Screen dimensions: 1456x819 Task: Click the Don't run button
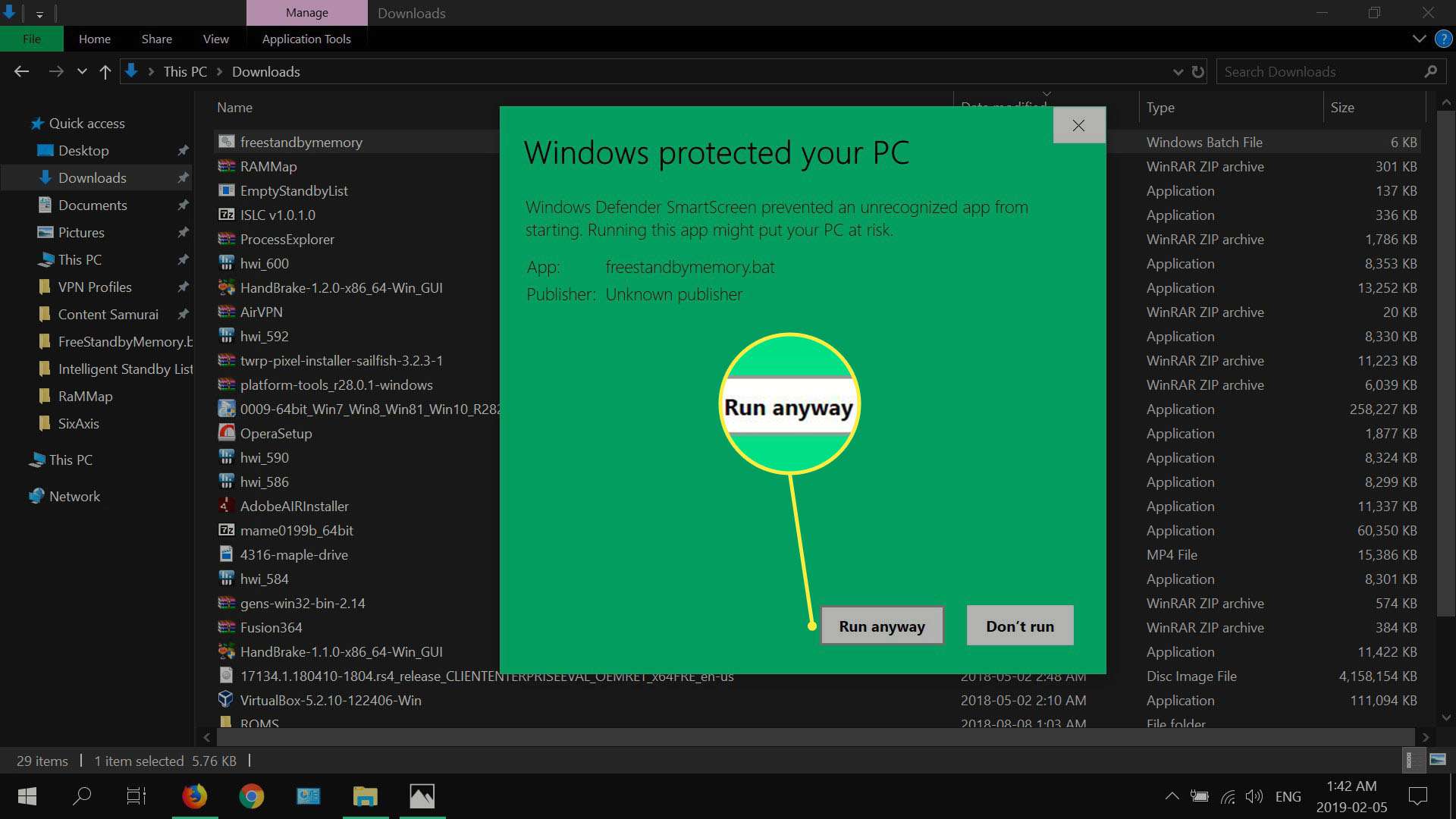1020,625
